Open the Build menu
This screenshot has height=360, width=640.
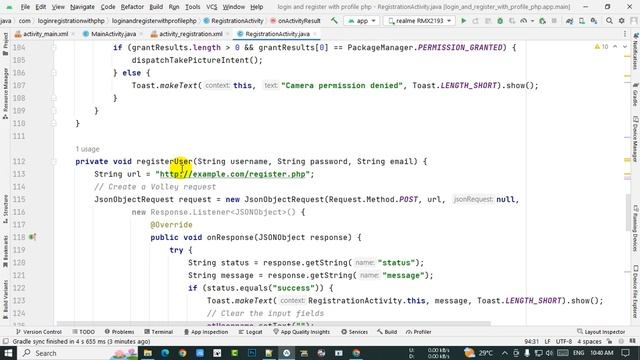pos(156,7)
